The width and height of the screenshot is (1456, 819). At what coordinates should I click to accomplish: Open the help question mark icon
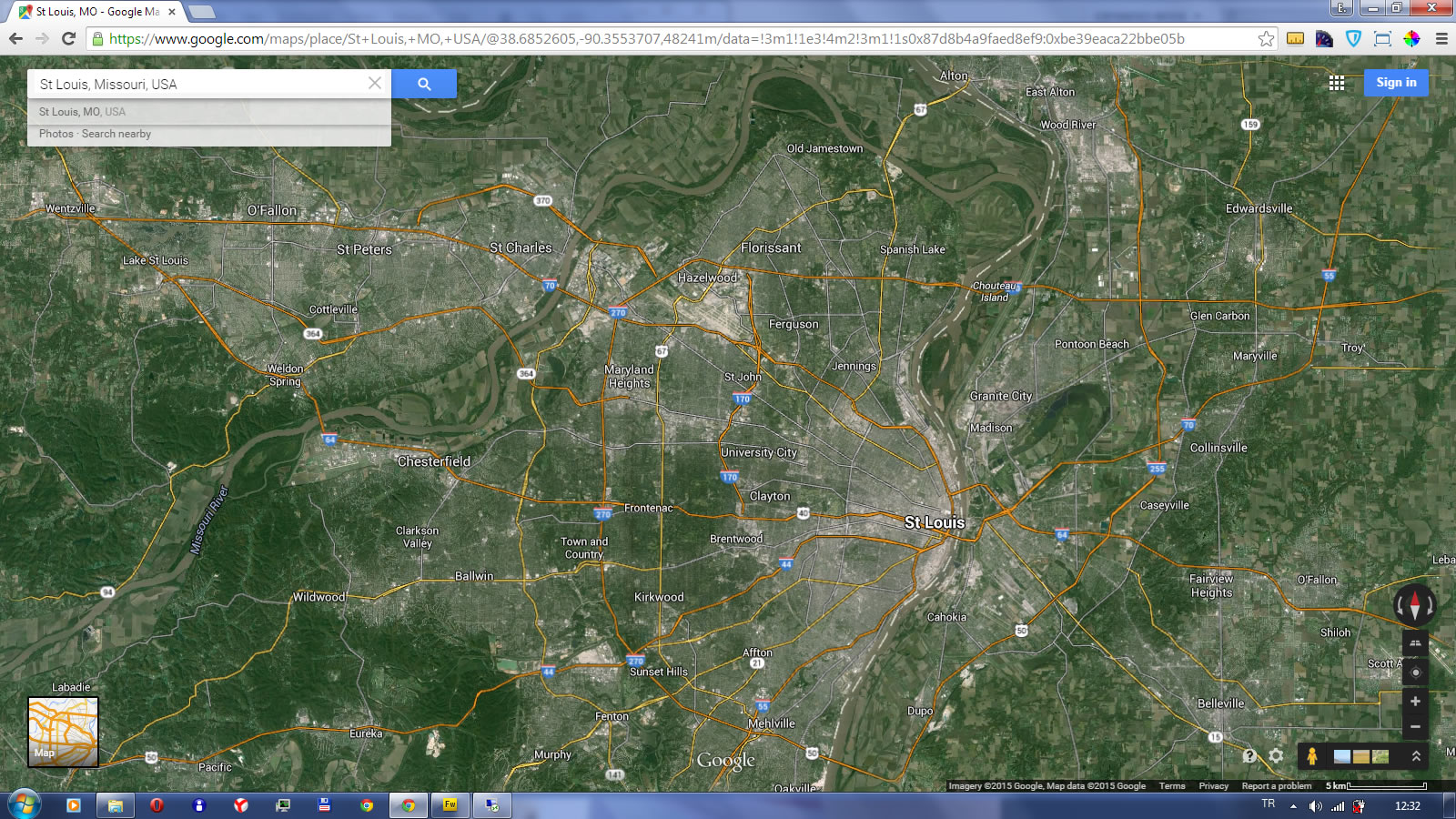click(1250, 756)
